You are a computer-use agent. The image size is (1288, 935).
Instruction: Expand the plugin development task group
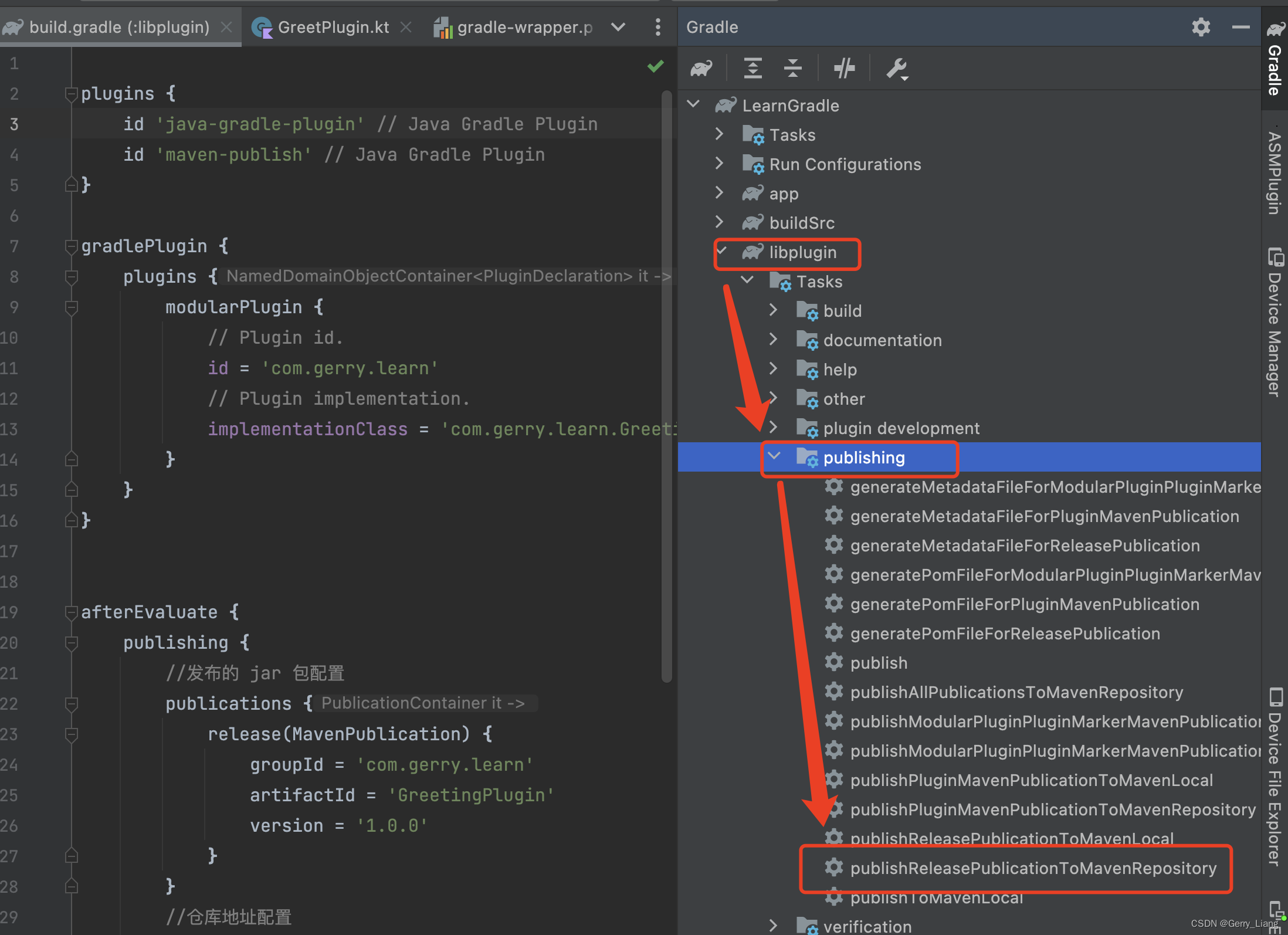click(x=774, y=428)
